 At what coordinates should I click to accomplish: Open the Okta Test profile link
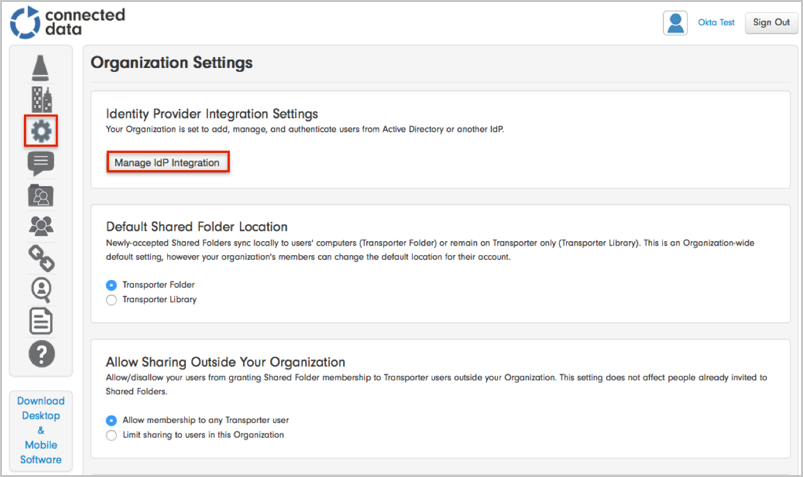pyautogui.click(x=717, y=23)
